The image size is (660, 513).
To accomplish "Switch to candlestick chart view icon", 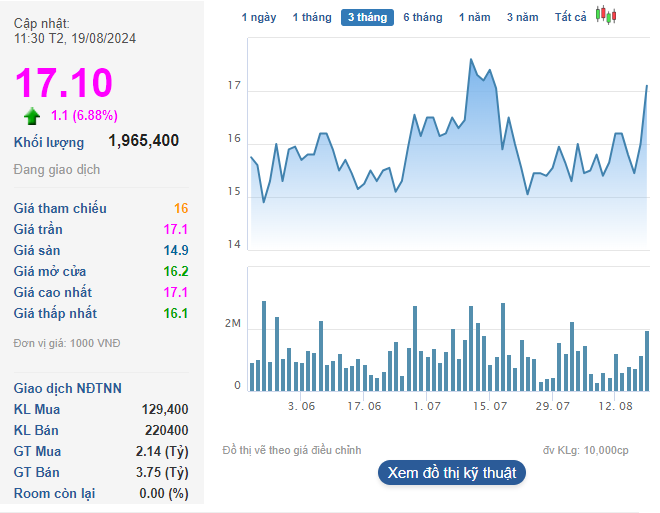I will pos(606,16).
